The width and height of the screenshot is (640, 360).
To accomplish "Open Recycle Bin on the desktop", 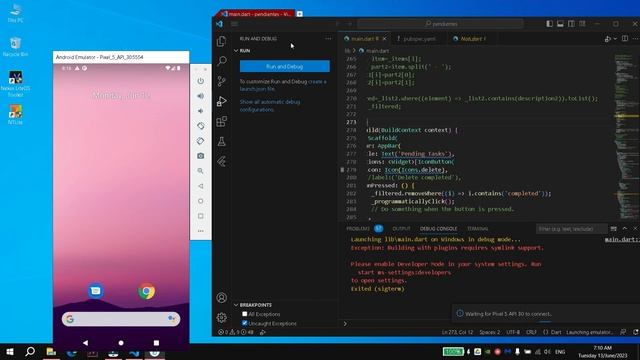I will 16,47.
